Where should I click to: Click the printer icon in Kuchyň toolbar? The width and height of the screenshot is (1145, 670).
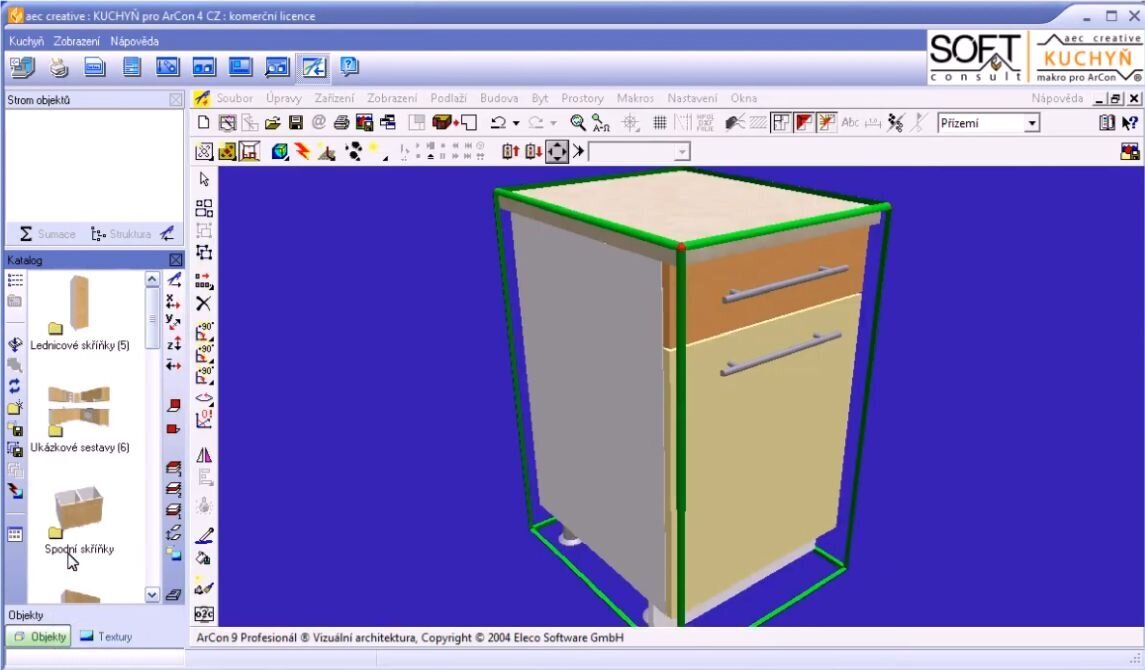[x=59, y=68]
